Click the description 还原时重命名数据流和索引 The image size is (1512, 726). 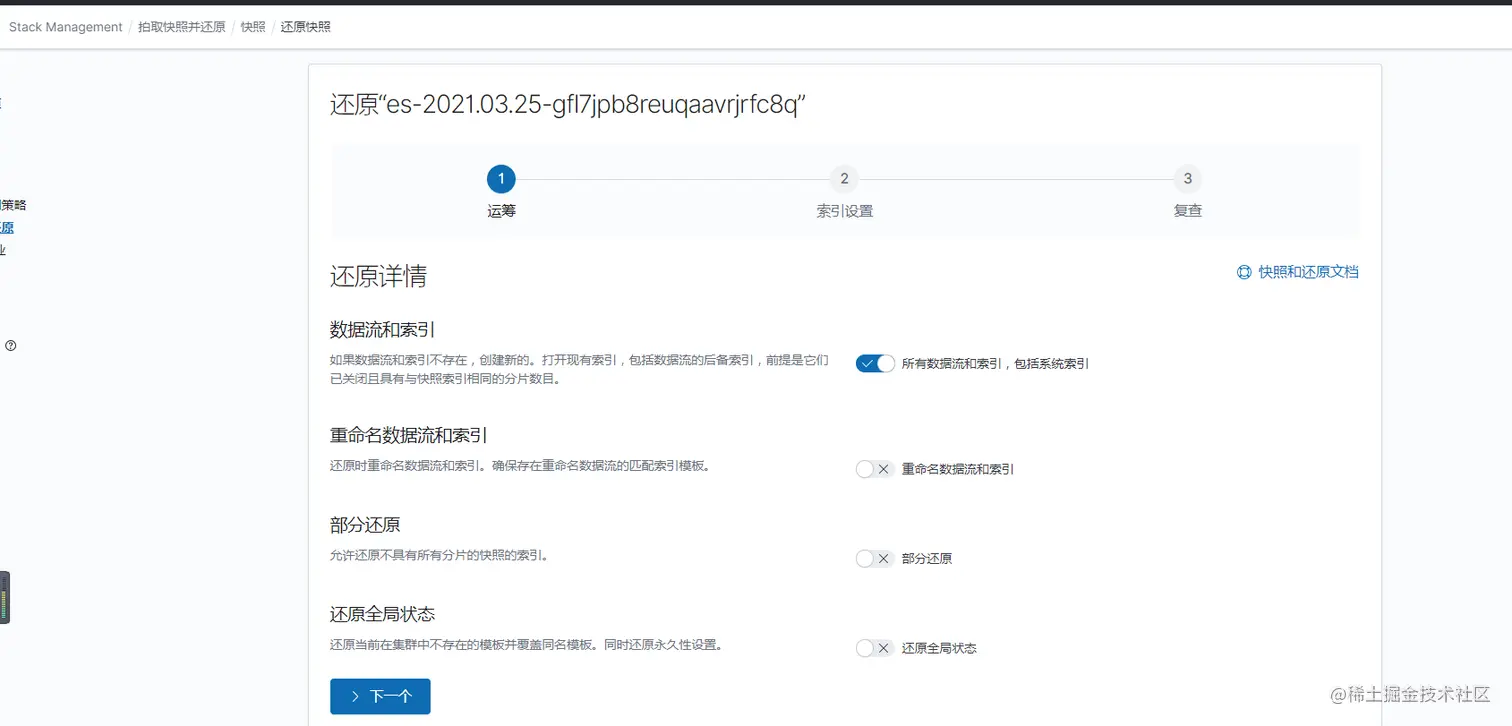(x=520, y=466)
